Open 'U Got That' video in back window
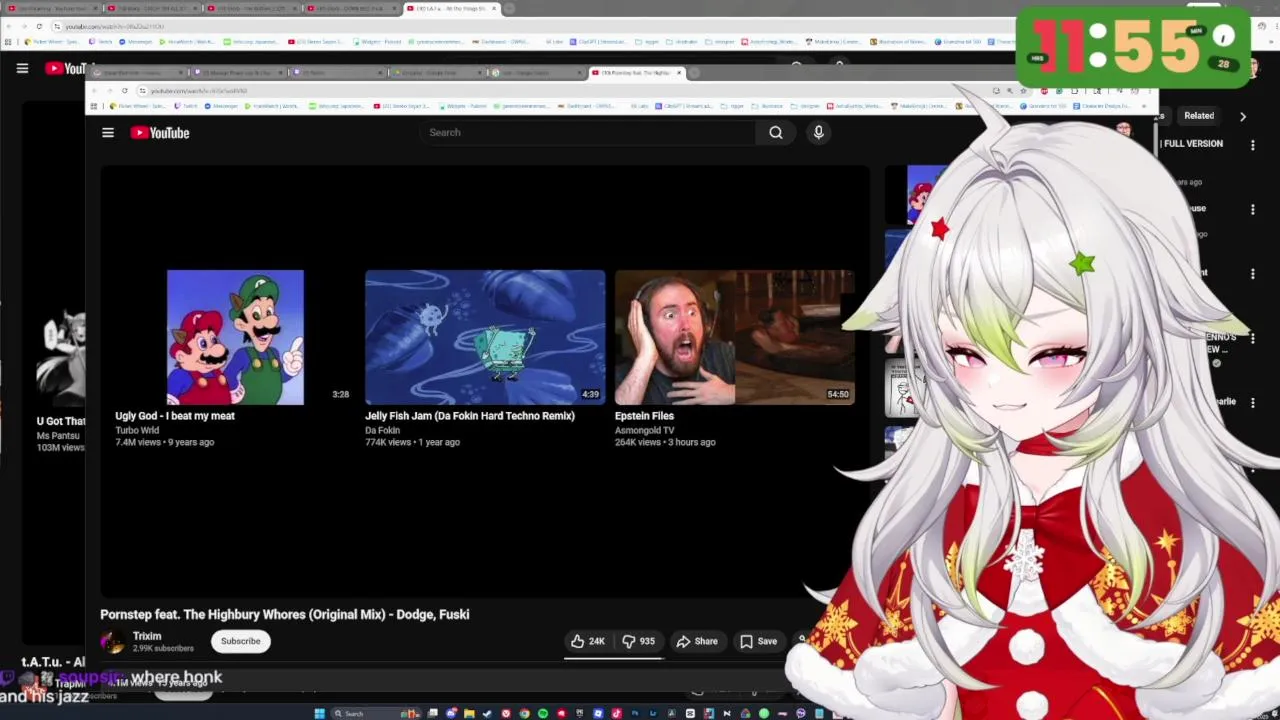1280x720 pixels. [61, 421]
